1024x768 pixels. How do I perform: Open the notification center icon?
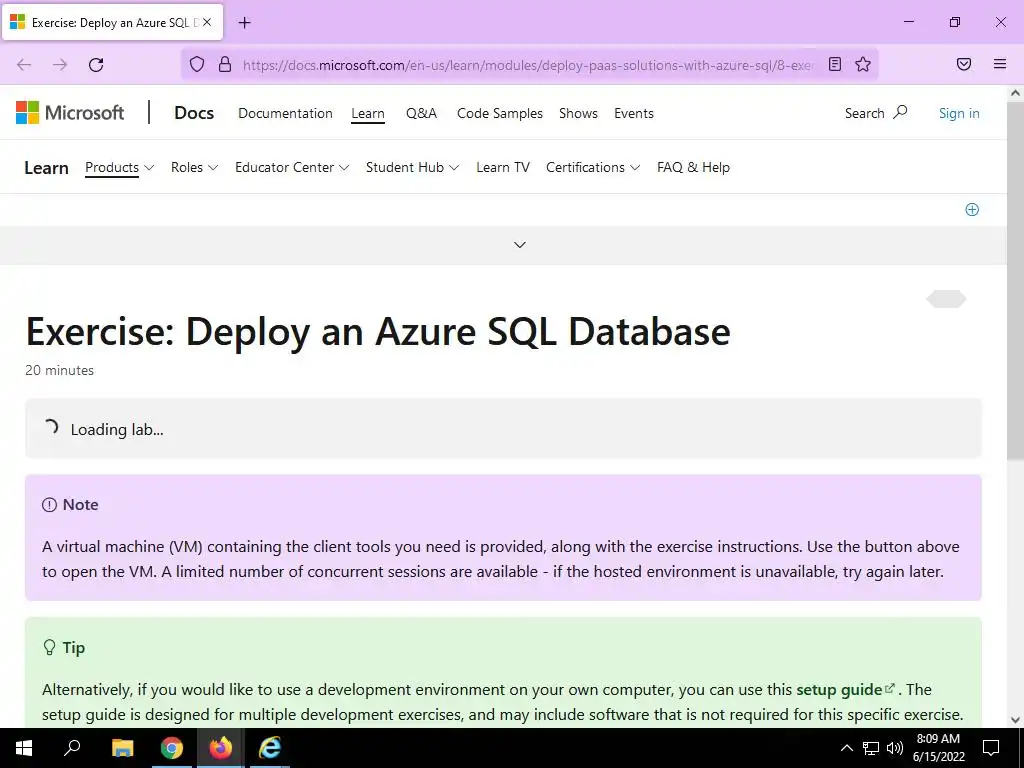[x=991, y=748]
